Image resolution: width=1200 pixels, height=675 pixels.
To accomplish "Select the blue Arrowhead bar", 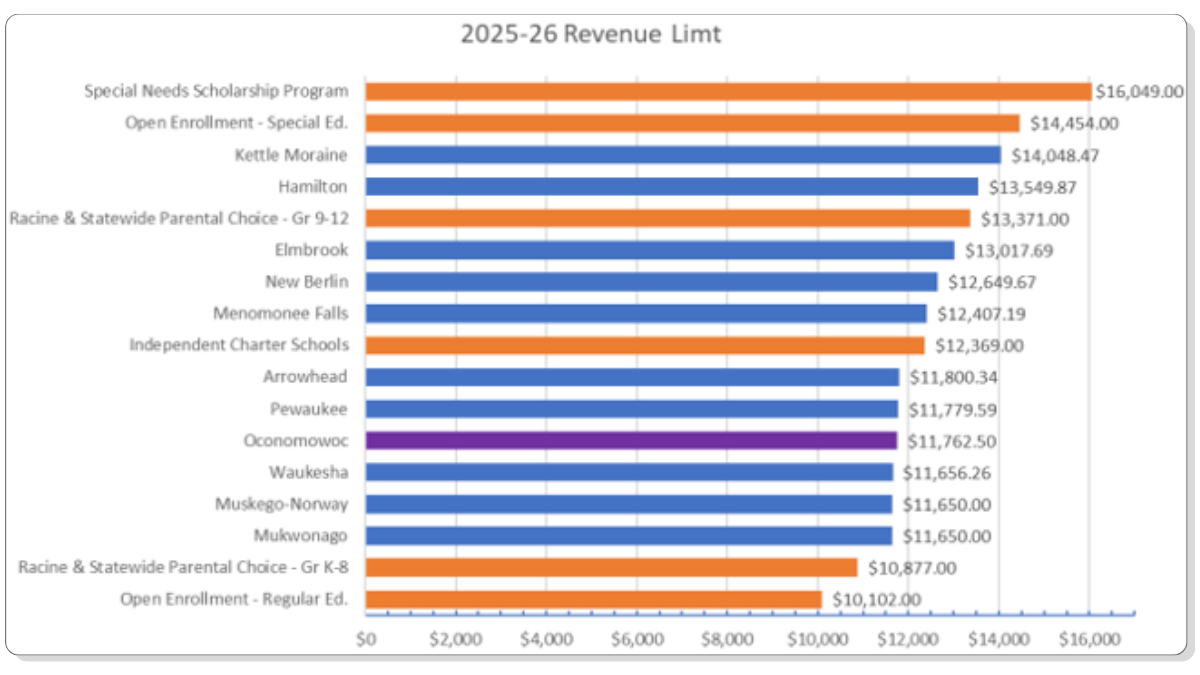I will (633, 377).
